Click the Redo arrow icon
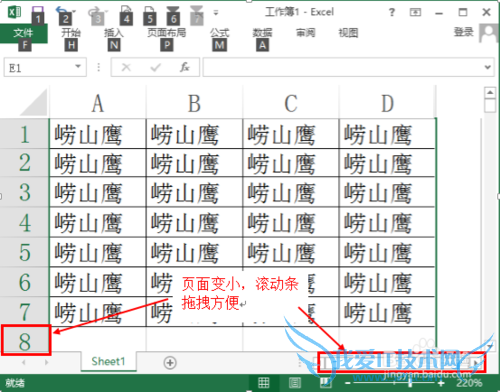Screen dimensions: 500x392 point(94,11)
